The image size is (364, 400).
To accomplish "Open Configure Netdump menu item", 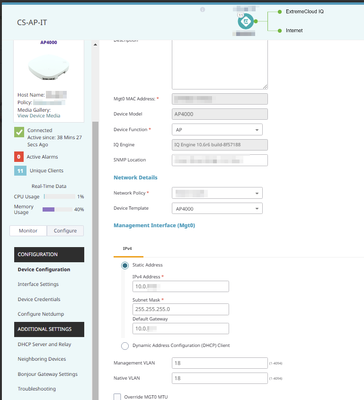I will pyautogui.click(x=41, y=314).
